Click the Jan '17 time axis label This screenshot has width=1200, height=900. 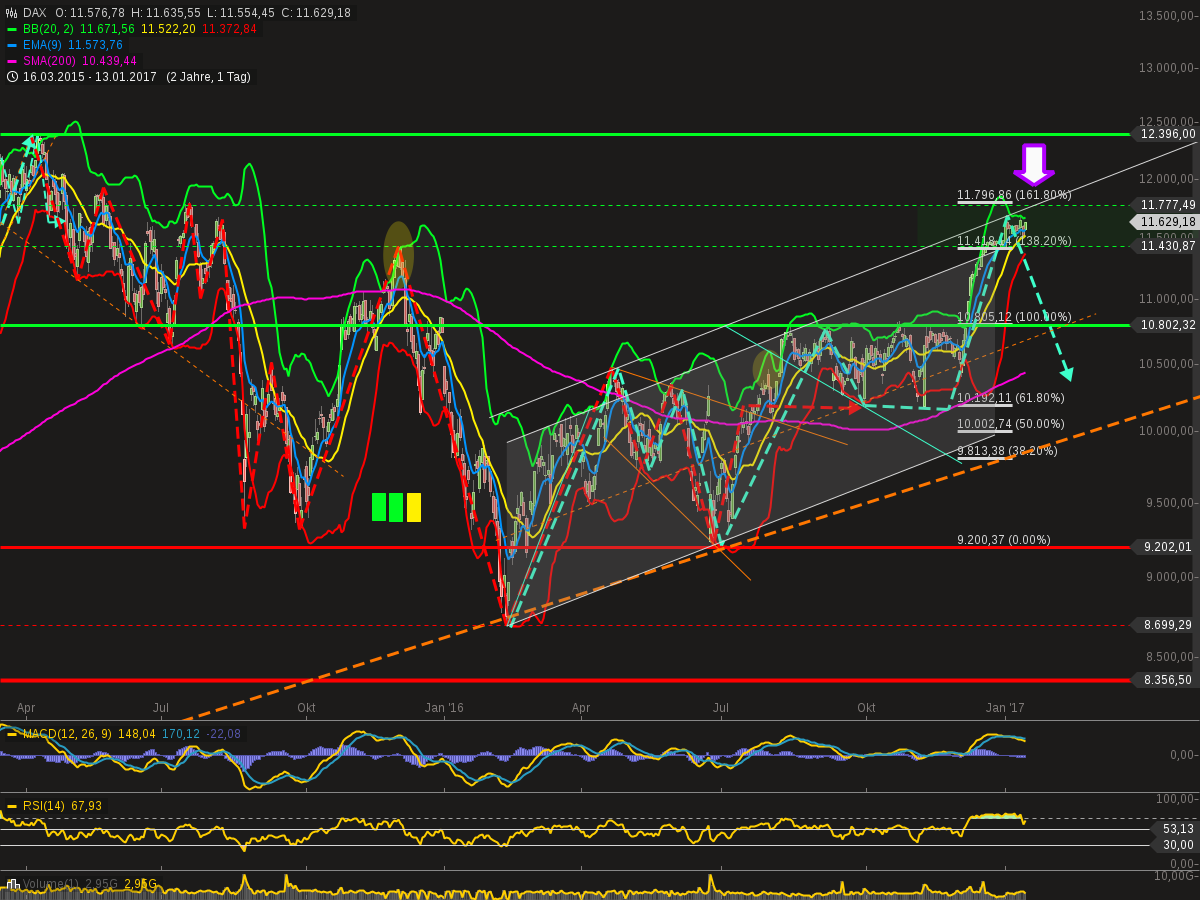click(1005, 708)
